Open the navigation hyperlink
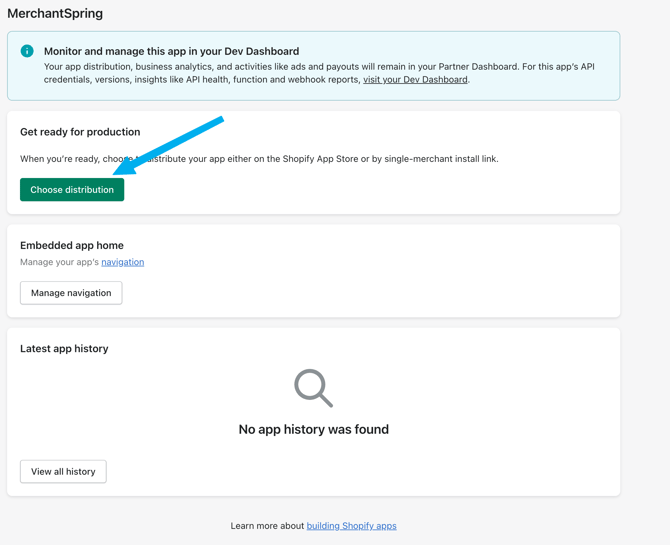This screenshot has height=545, width=670. [122, 262]
